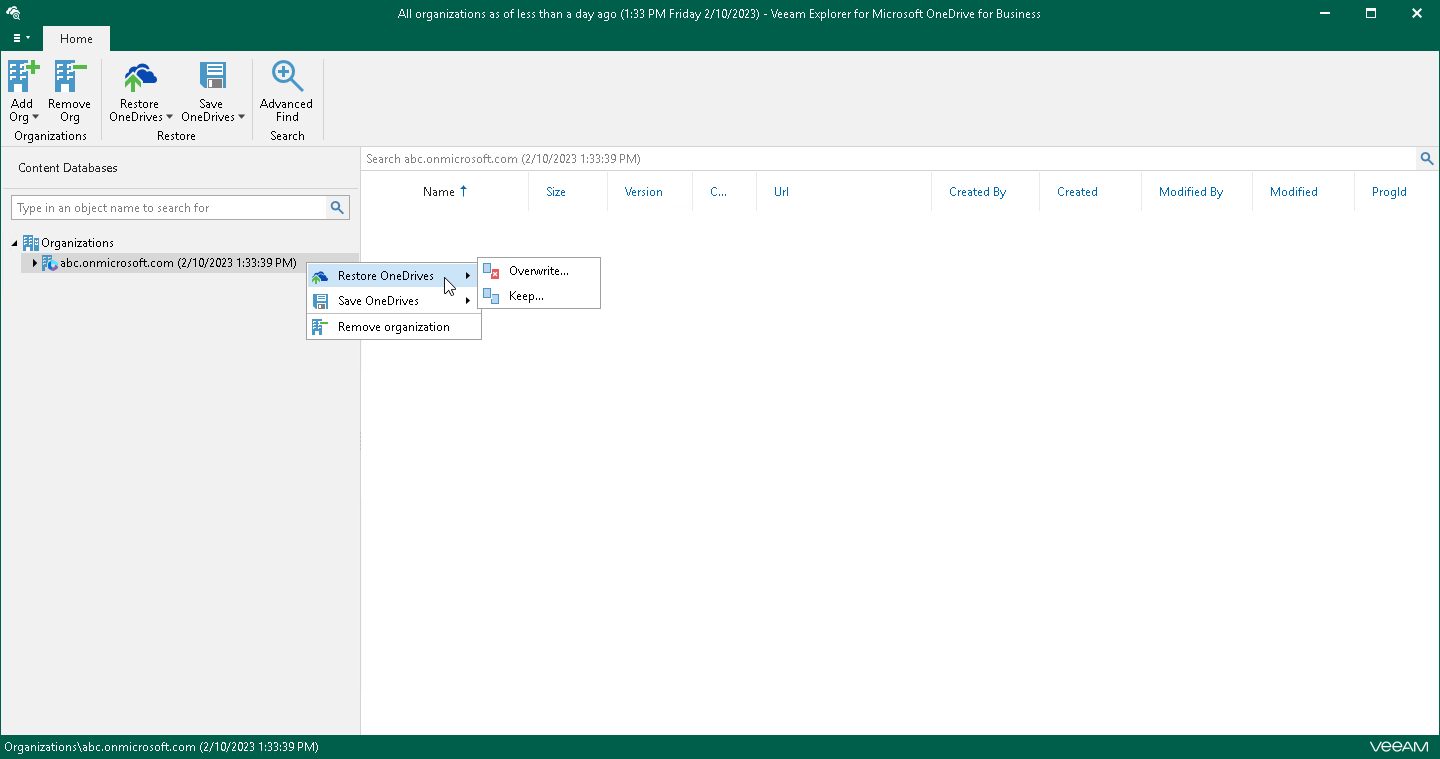This screenshot has width=1440, height=759.
Task: Open the Restore OneDrives ribbon dropdown arrow
Action: (x=169, y=117)
